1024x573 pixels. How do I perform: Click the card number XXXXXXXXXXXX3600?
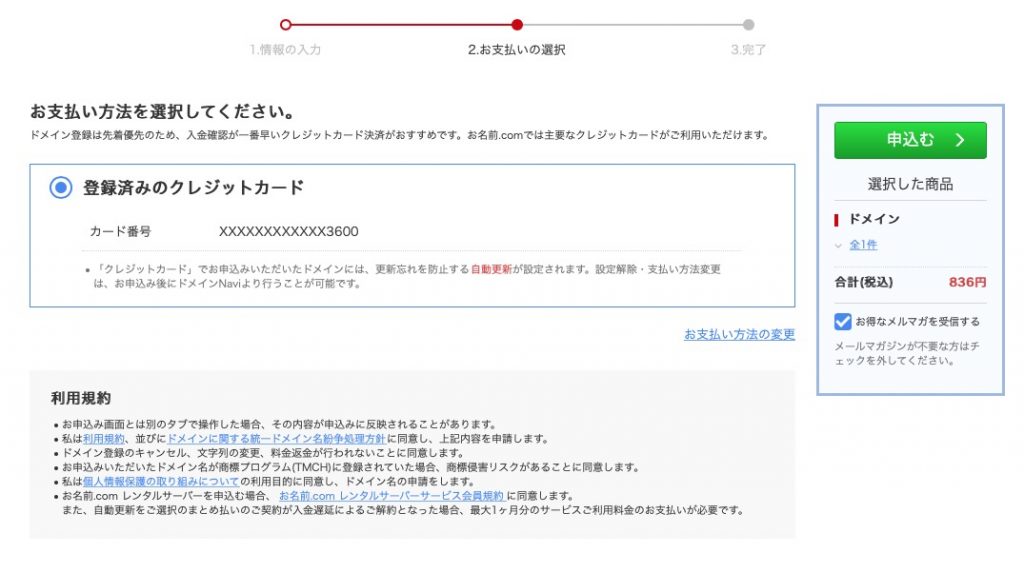[x=288, y=232]
